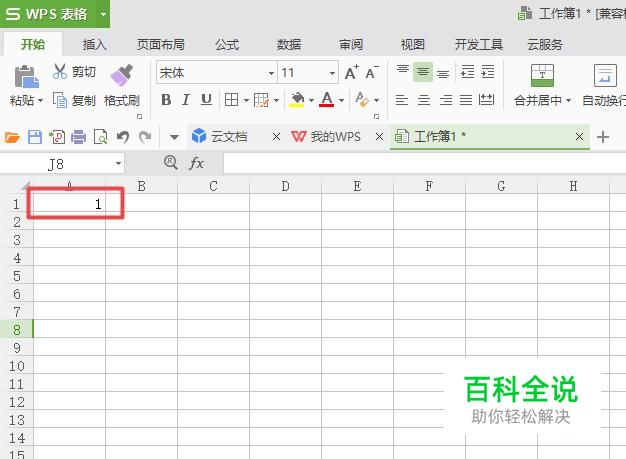Click the plus button to add new tab
Viewport: 626px width, 459px height.
[x=603, y=137]
